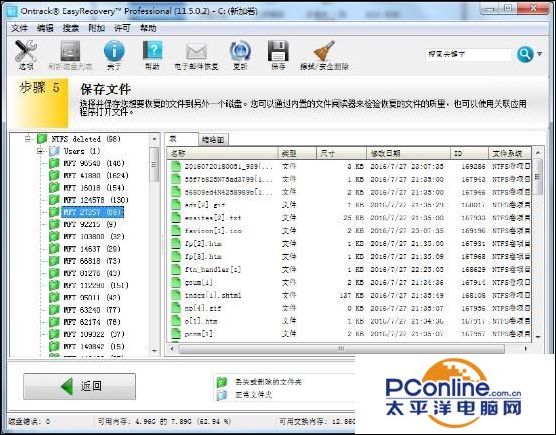The image size is (556, 435).
Task: Select folder MFT 41880 (1624)
Action: (x=88, y=175)
